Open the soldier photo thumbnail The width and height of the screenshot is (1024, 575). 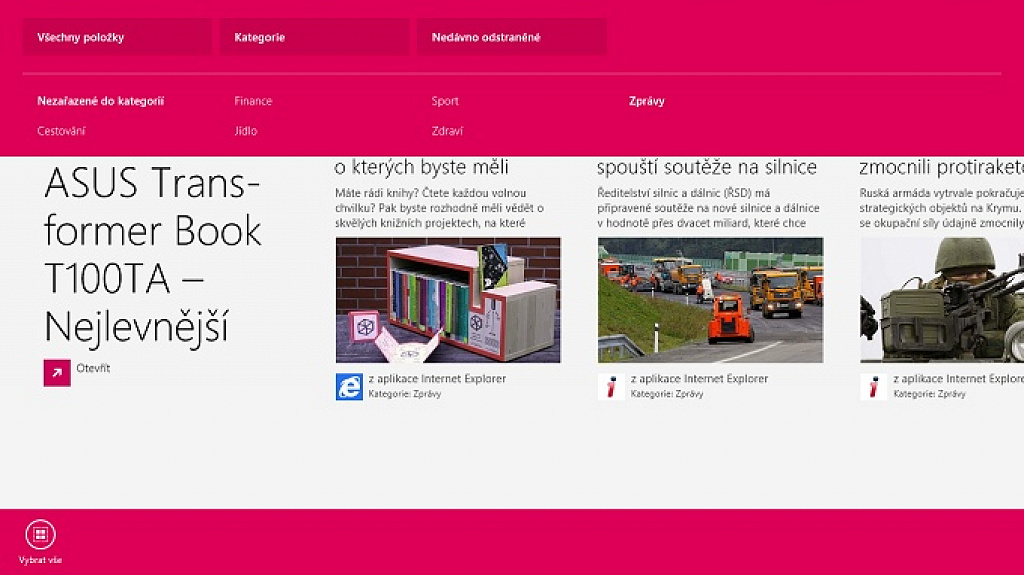click(x=942, y=300)
